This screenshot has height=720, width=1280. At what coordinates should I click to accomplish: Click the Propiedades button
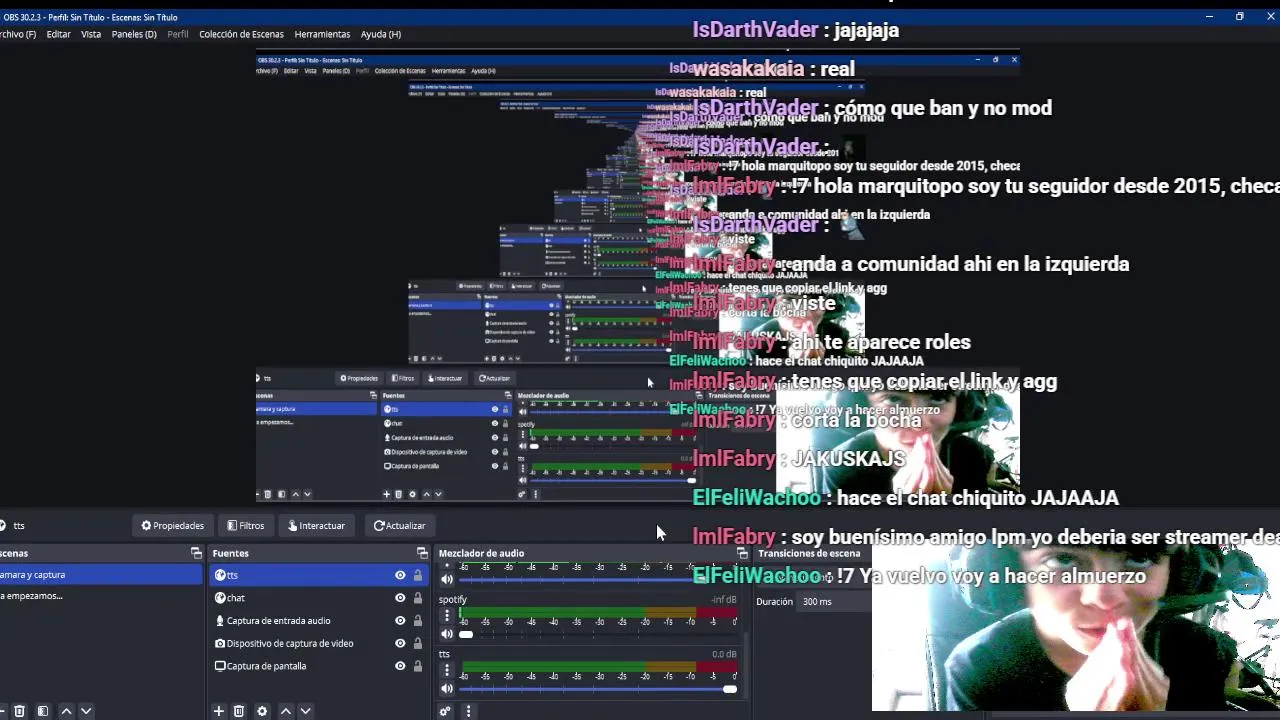click(172, 525)
